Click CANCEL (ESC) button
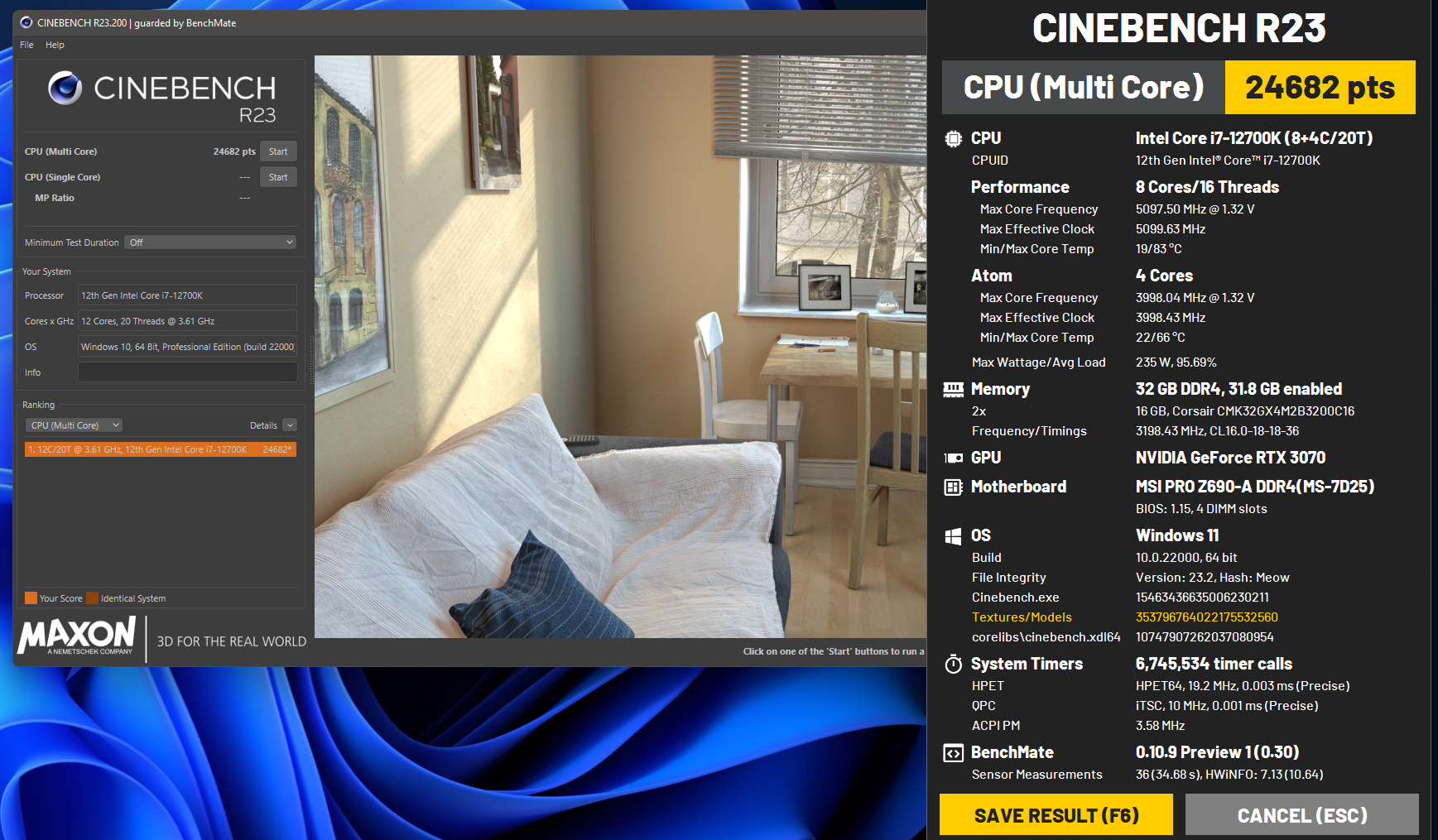This screenshot has height=840, width=1438. pos(1302,815)
